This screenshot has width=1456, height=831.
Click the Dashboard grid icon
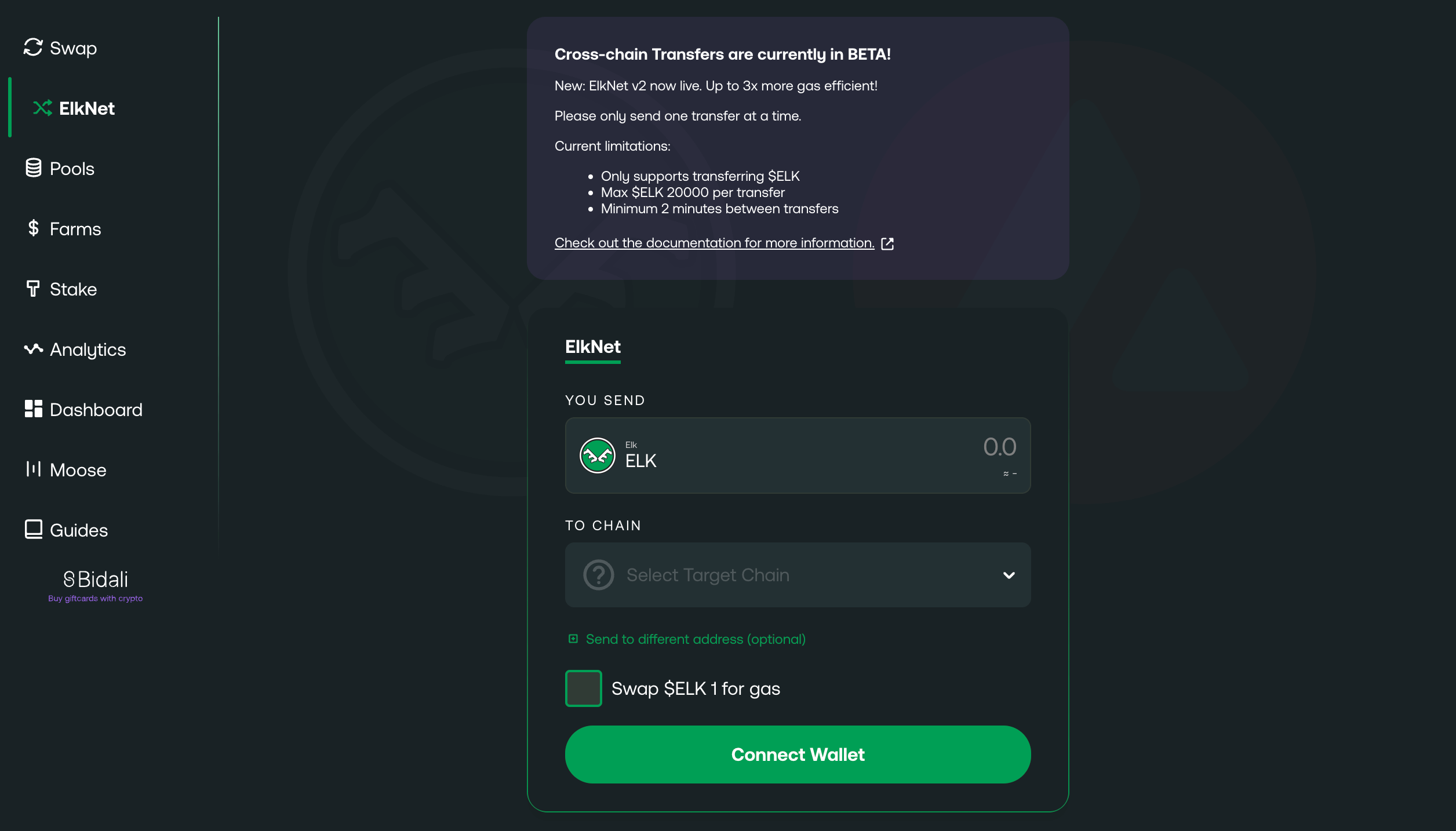[x=34, y=409]
